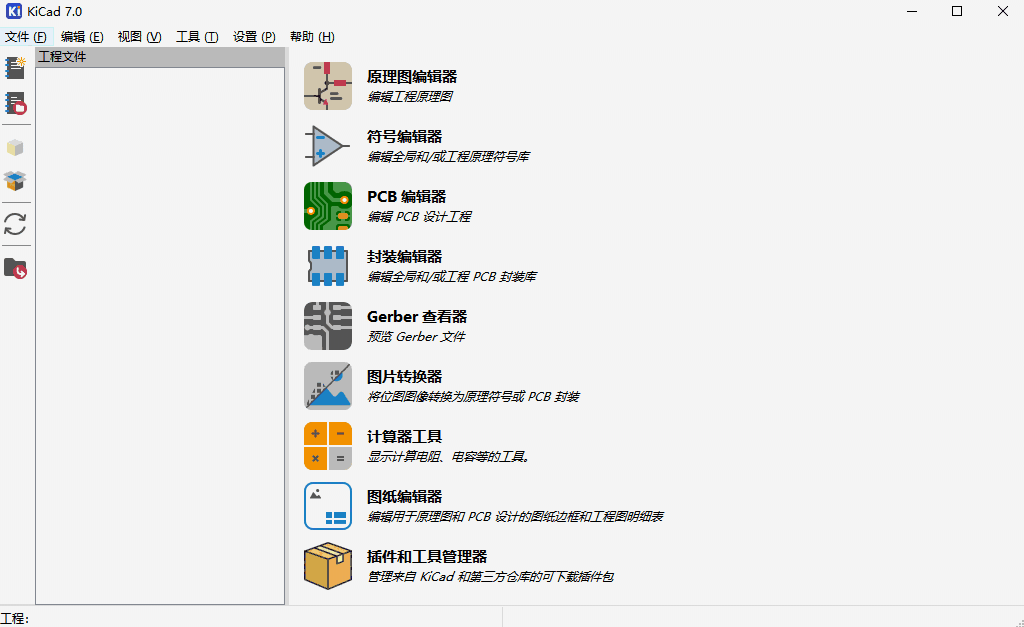Create a new project from the sidebar
This screenshot has width=1024, height=627.
16,67
